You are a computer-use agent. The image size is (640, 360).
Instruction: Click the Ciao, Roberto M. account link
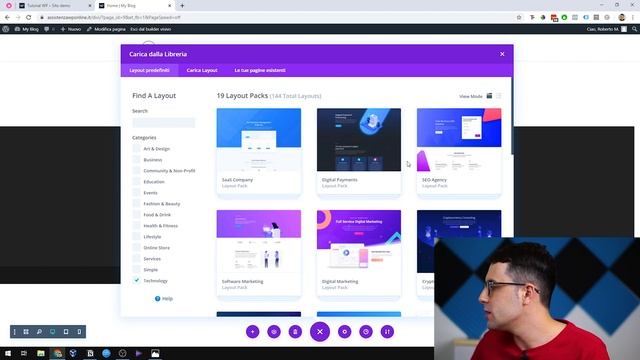point(607,29)
